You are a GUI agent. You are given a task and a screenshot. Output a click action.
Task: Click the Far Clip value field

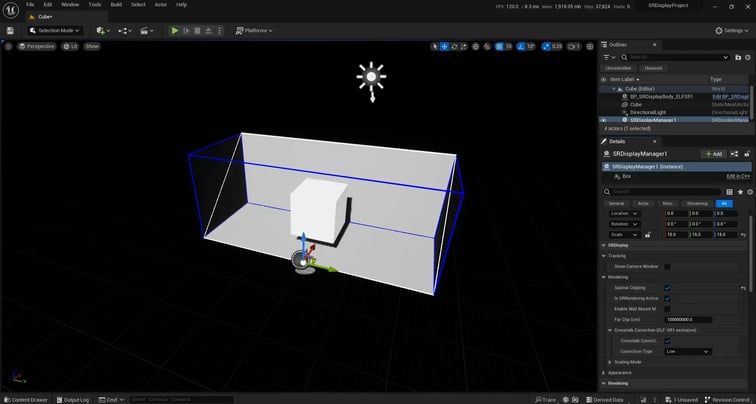(689, 319)
